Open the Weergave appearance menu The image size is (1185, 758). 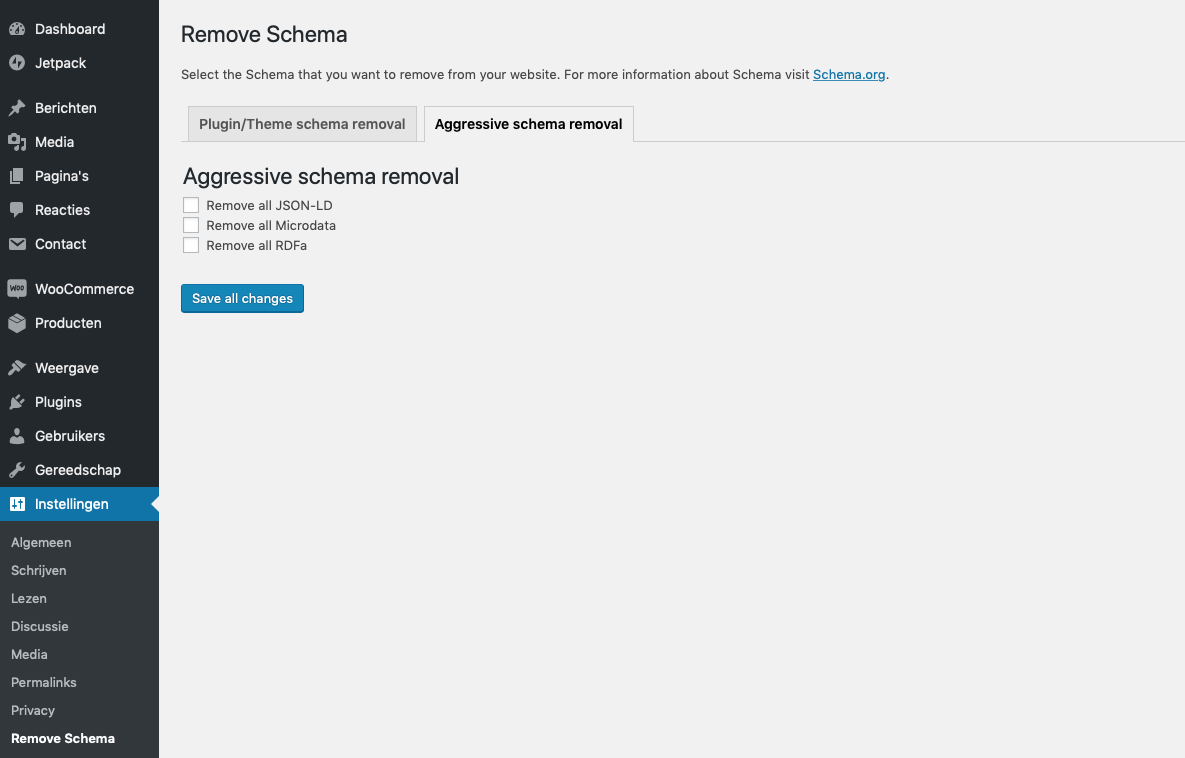pyautogui.click(x=66, y=368)
